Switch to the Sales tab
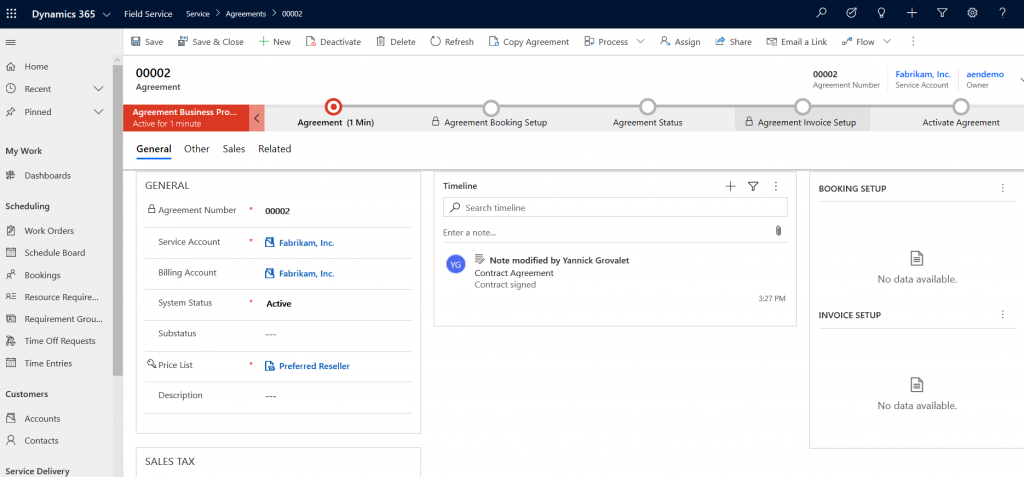The height and width of the screenshot is (477, 1024). (234, 149)
